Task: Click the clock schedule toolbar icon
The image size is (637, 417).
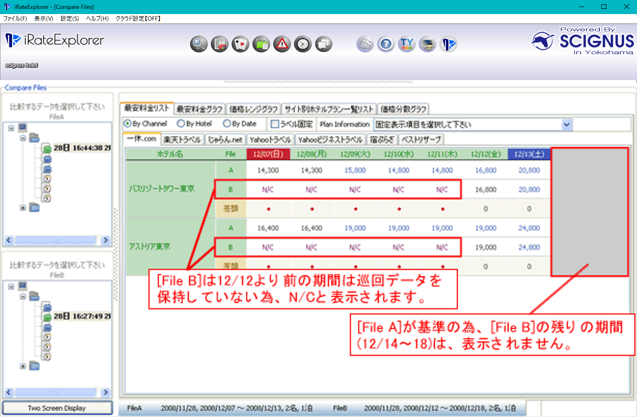Action: 304,44
